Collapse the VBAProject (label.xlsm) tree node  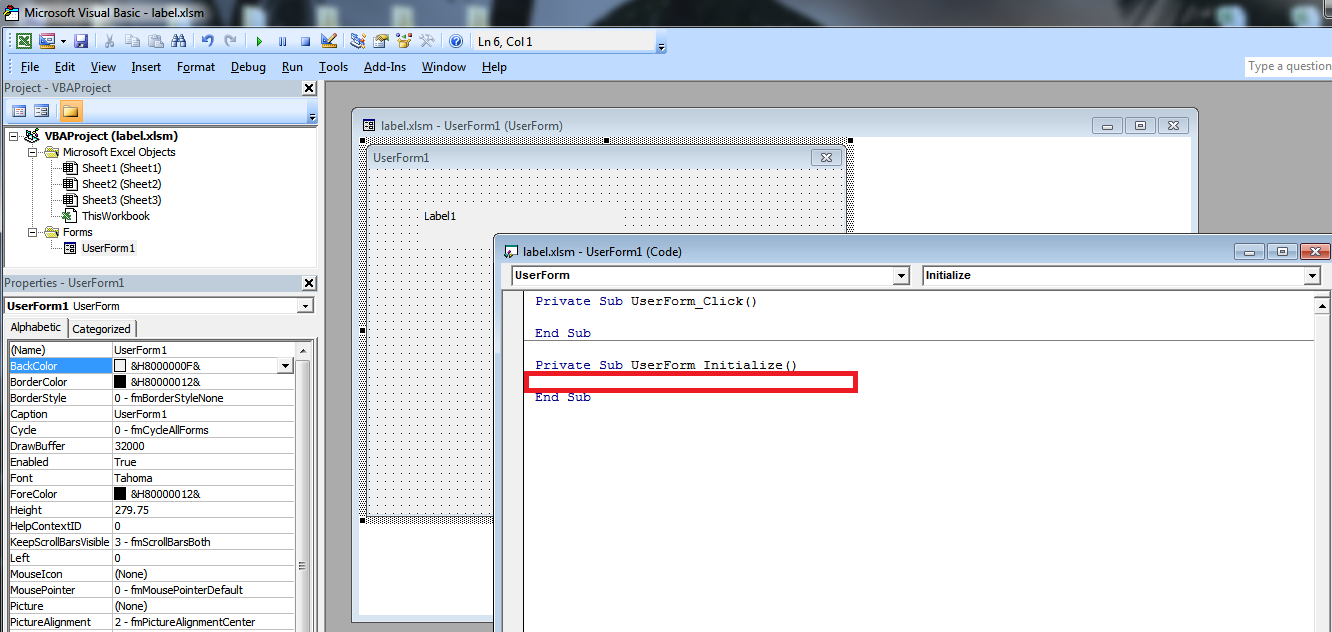[14, 136]
